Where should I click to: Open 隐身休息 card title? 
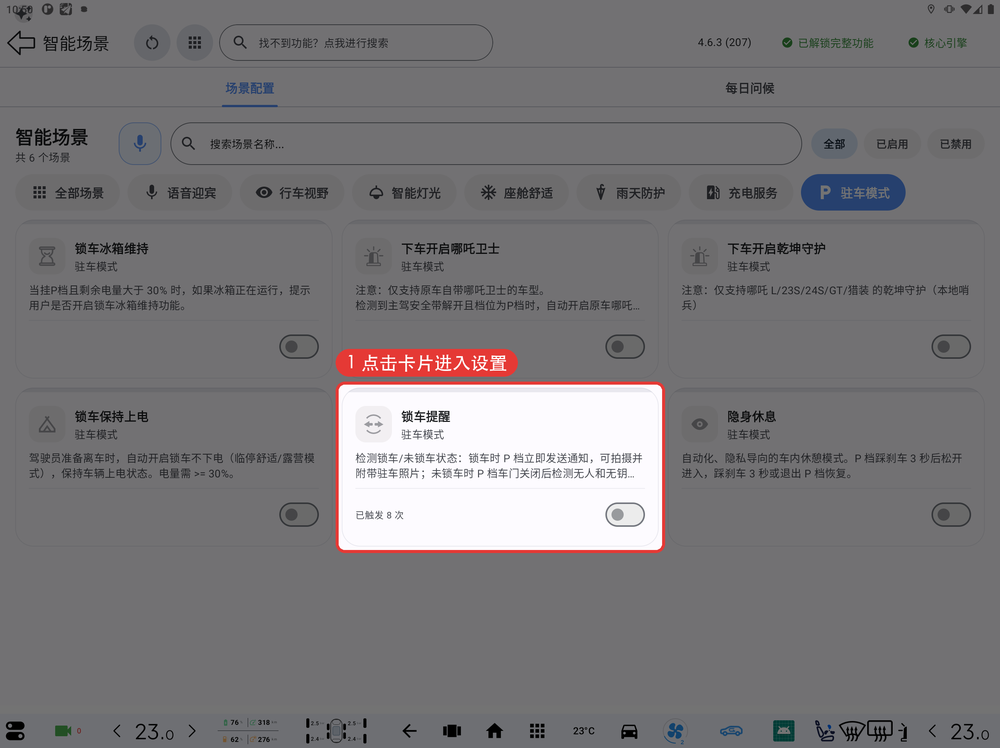752,416
